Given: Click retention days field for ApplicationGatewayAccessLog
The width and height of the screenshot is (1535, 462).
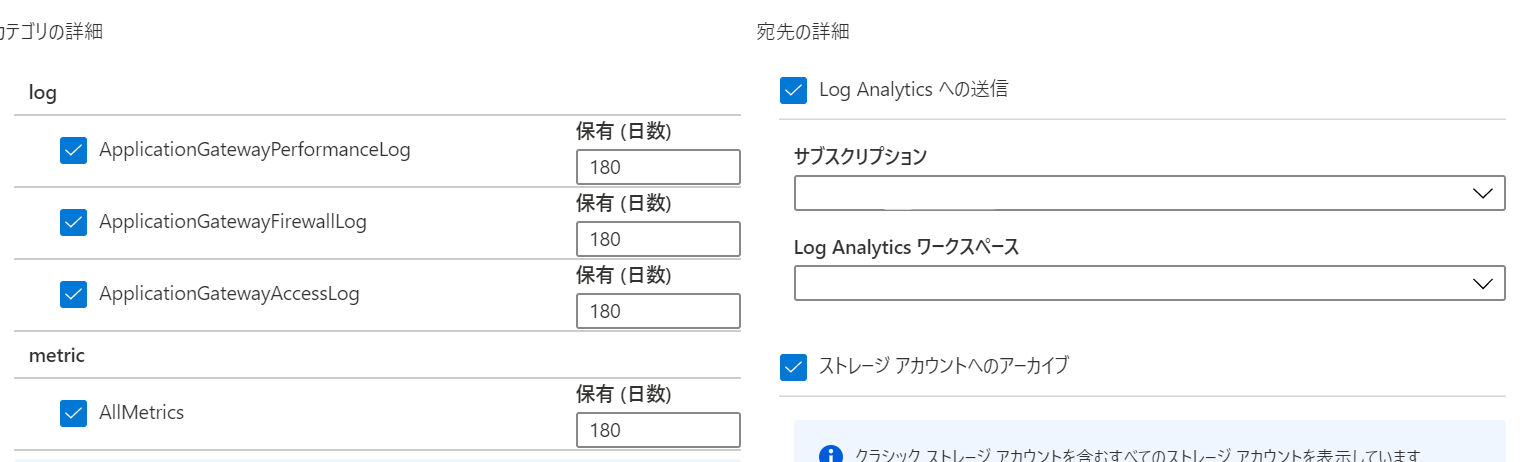Looking at the screenshot, I should pos(658,311).
